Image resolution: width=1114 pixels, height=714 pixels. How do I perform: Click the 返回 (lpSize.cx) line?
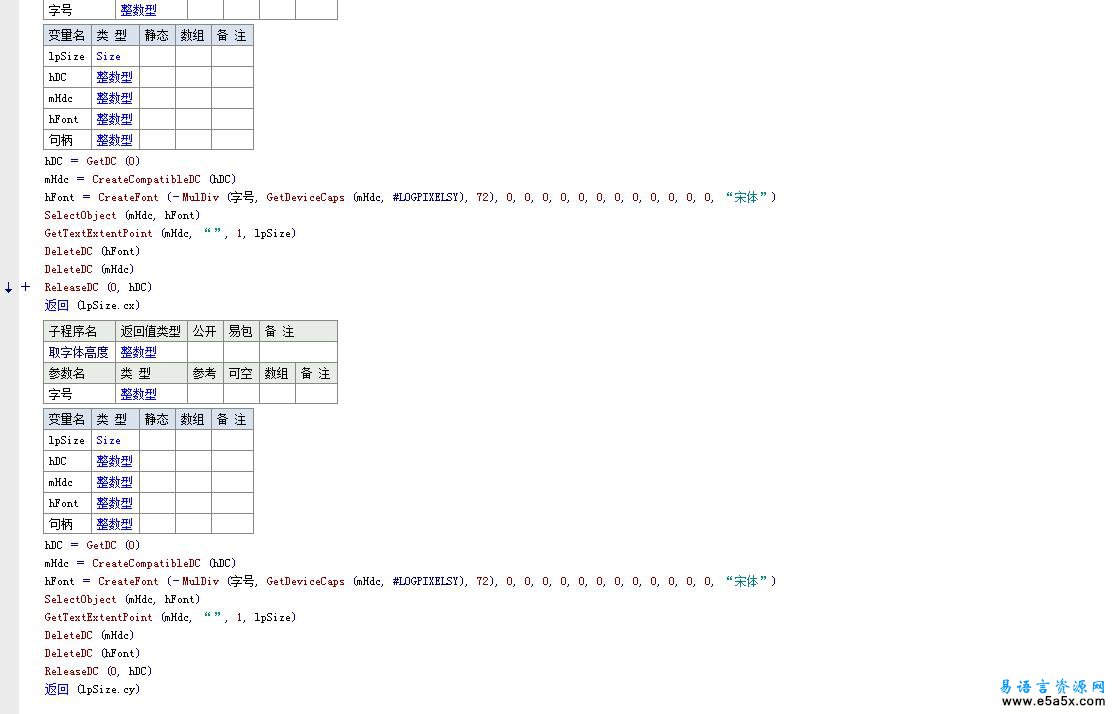coord(92,305)
